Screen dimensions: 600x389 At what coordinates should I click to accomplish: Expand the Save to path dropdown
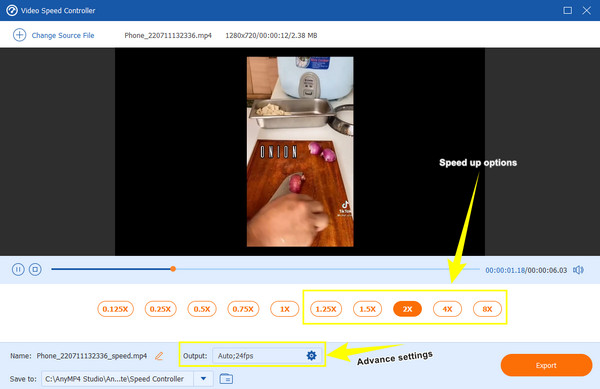coord(204,379)
